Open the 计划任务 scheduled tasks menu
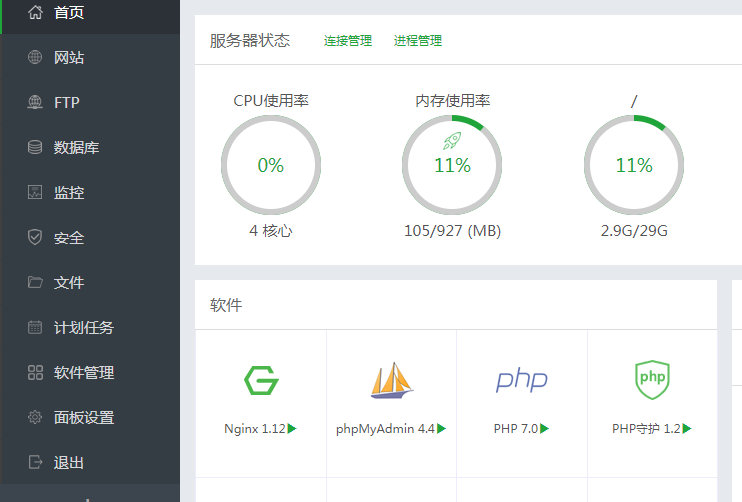 (84, 327)
